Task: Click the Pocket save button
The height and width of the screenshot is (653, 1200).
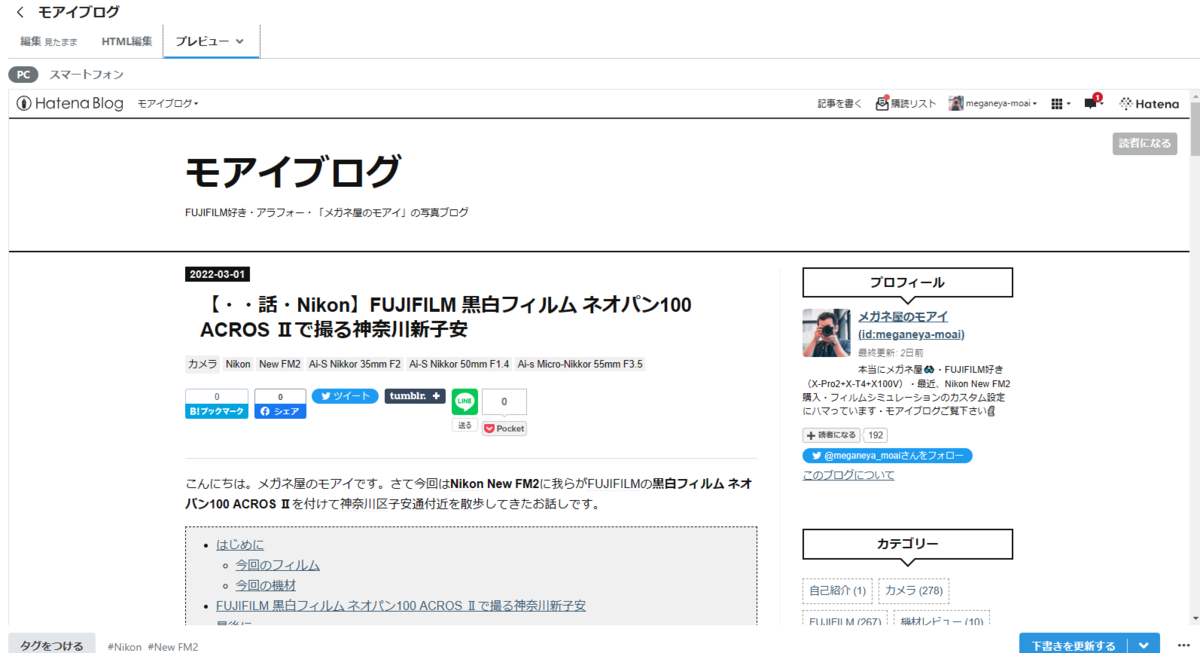Action: tap(504, 428)
